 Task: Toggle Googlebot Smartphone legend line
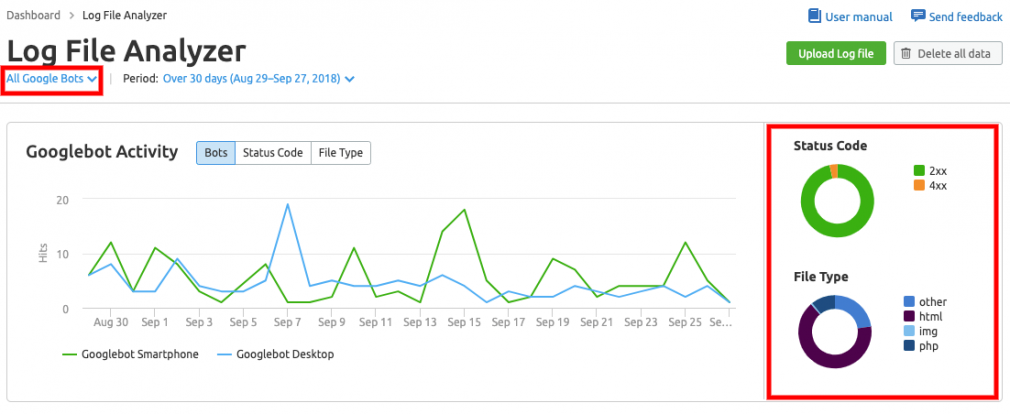(x=130, y=354)
